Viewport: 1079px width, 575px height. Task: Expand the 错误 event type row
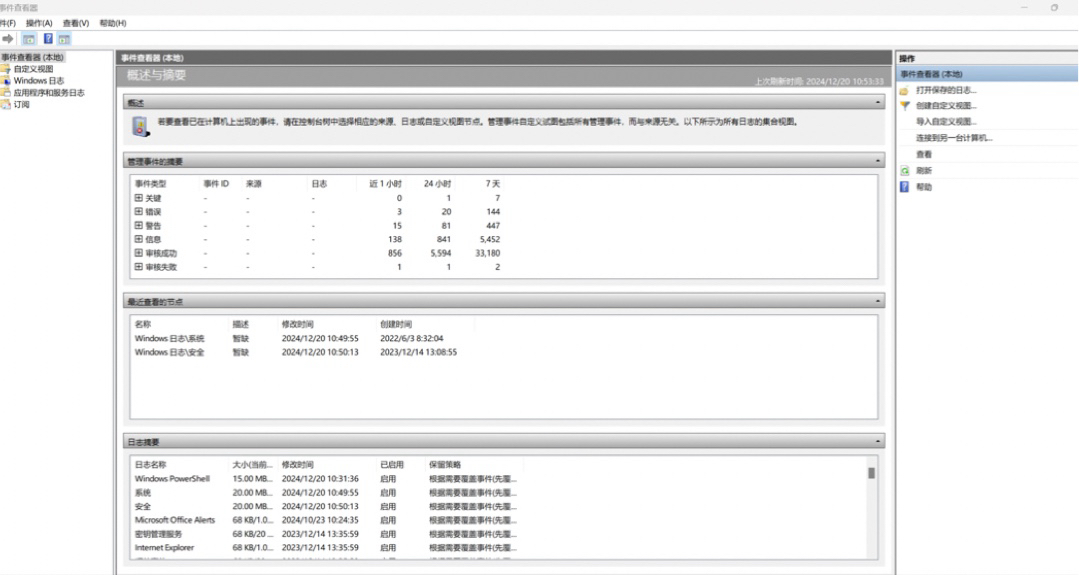click(139, 212)
